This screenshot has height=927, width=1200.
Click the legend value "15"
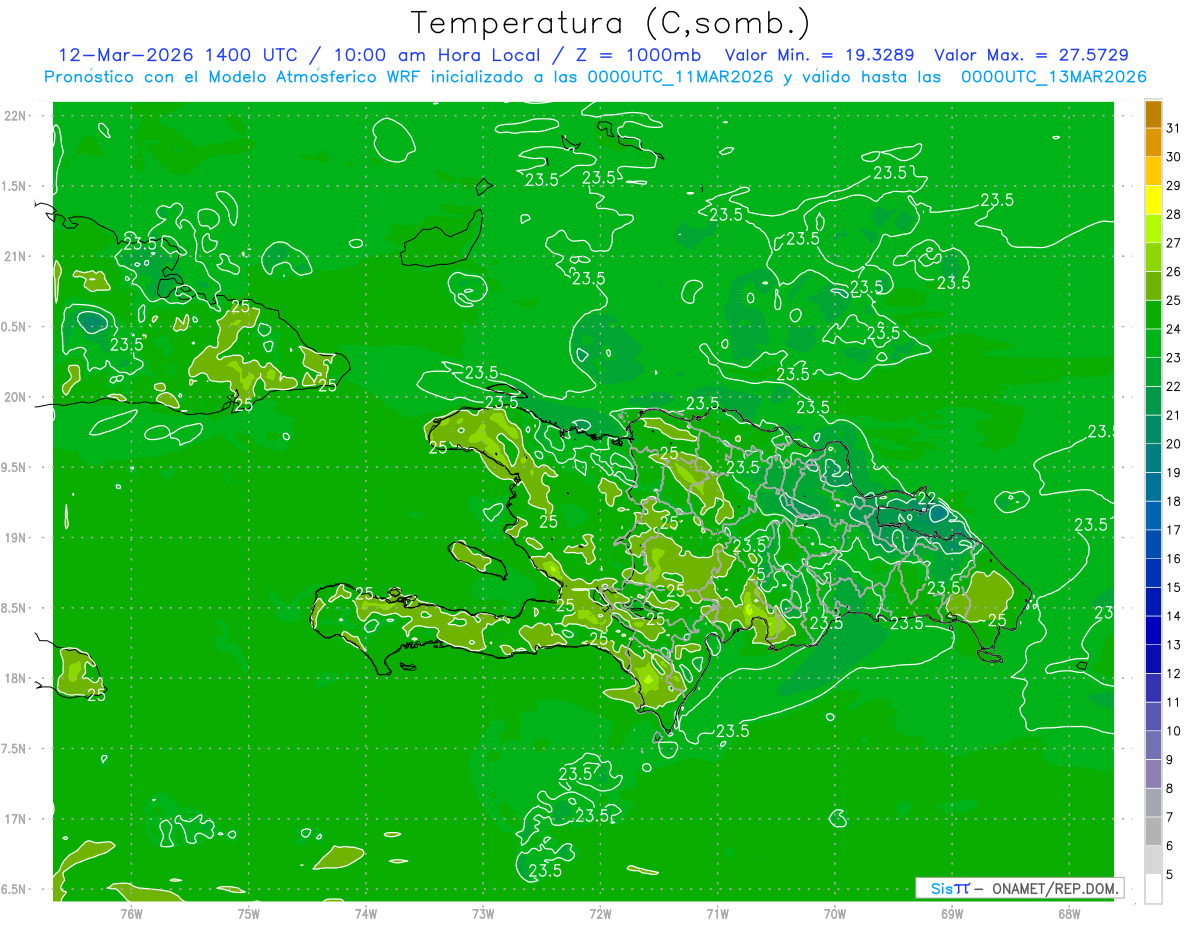click(x=1174, y=588)
